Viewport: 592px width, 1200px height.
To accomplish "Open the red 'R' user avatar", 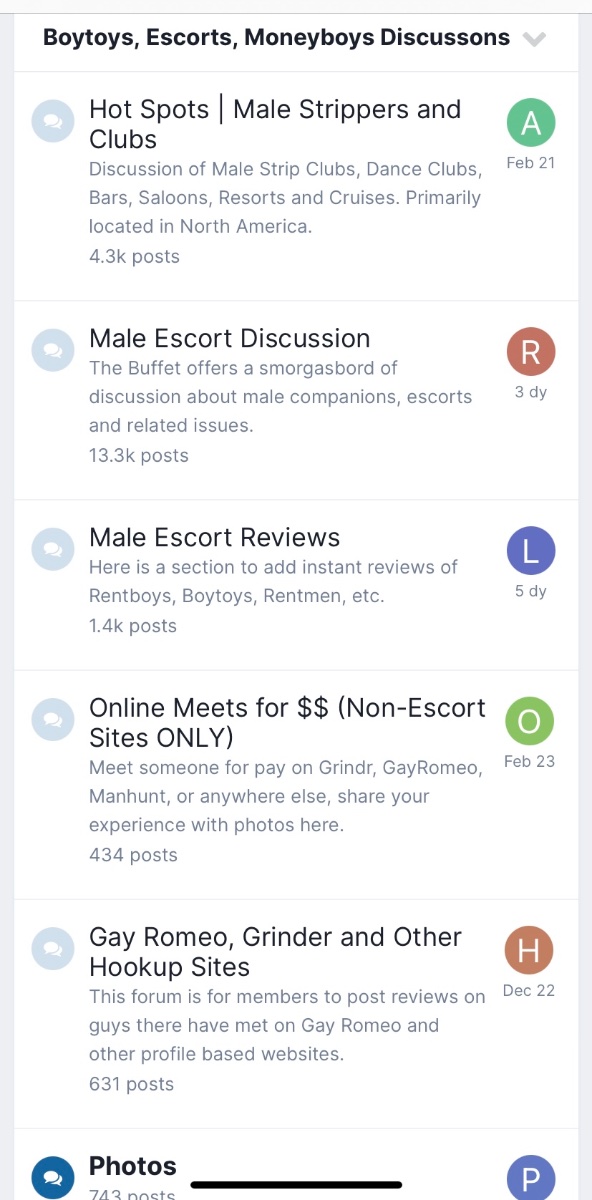I will [x=531, y=352].
